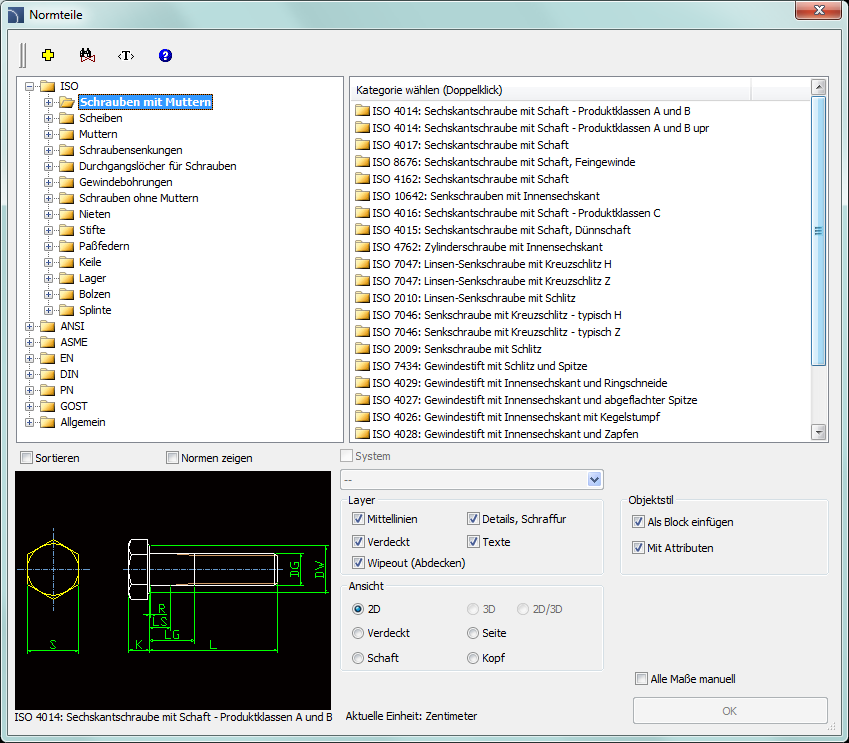Open the system dropdown showing '--'
The width and height of the screenshot is (849, 743).
tap(595, 480)
